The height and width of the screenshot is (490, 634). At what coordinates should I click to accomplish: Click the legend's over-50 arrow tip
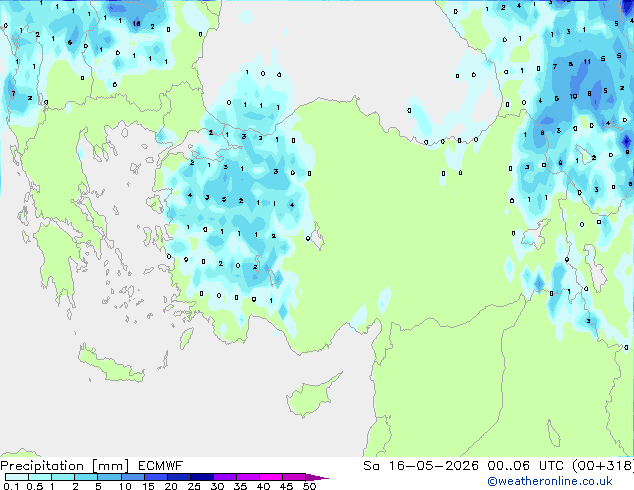pyautogui.click(x=318, y=477)
